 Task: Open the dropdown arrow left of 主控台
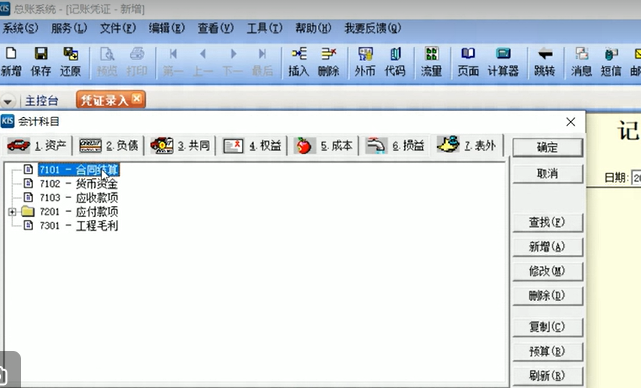(8, 101)
